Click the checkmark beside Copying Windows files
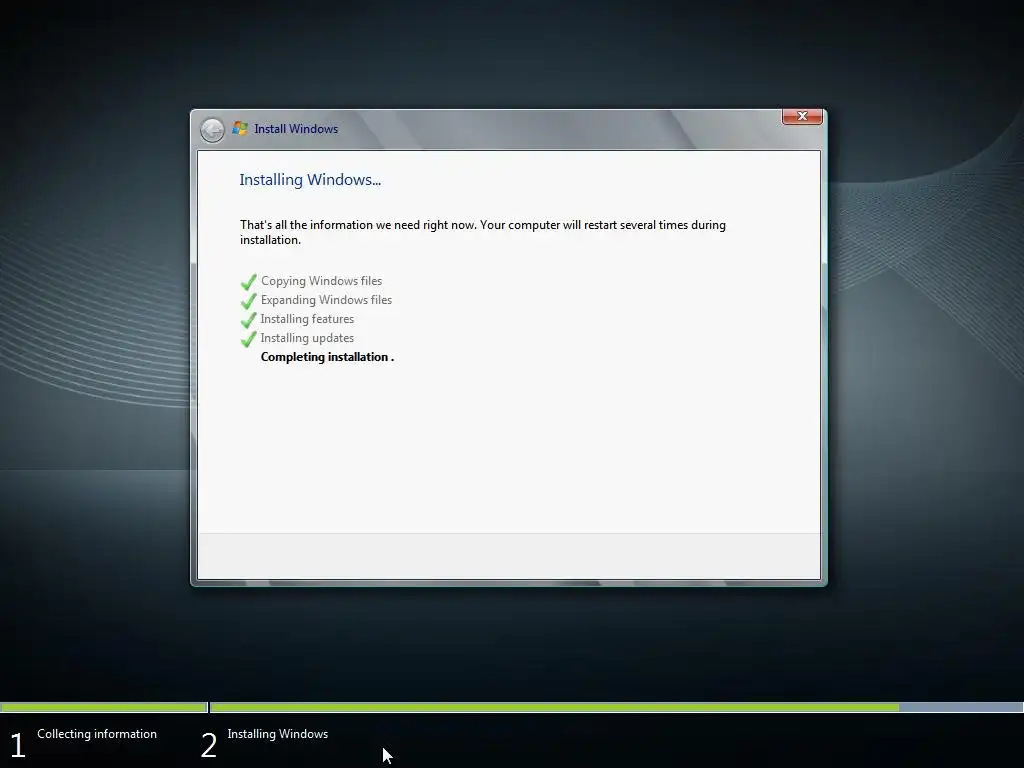1024x768 pixels. [x=248, y=282]
